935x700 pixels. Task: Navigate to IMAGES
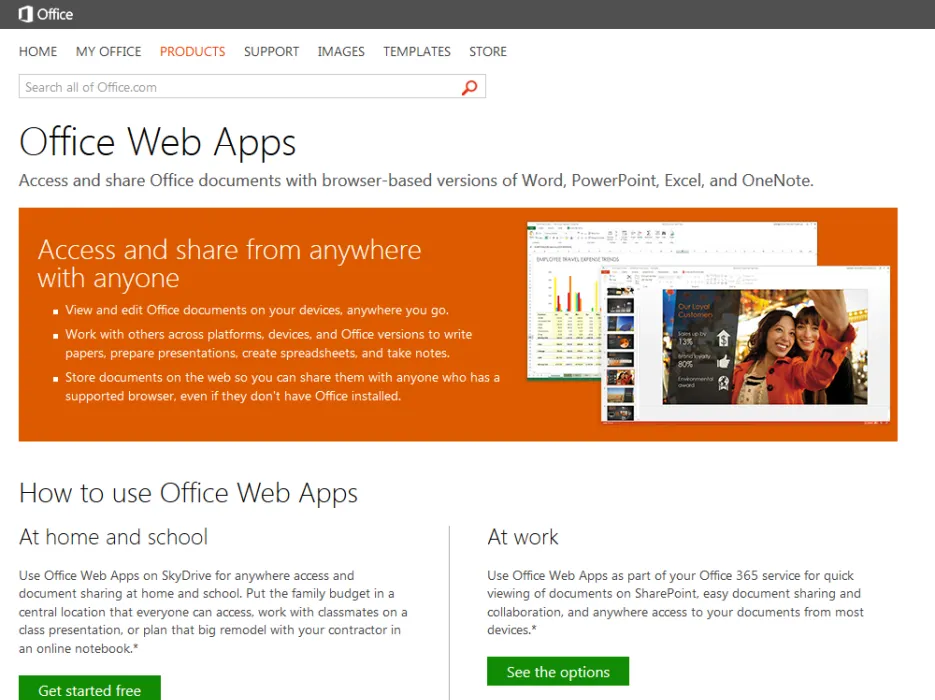tap(341, 52)
